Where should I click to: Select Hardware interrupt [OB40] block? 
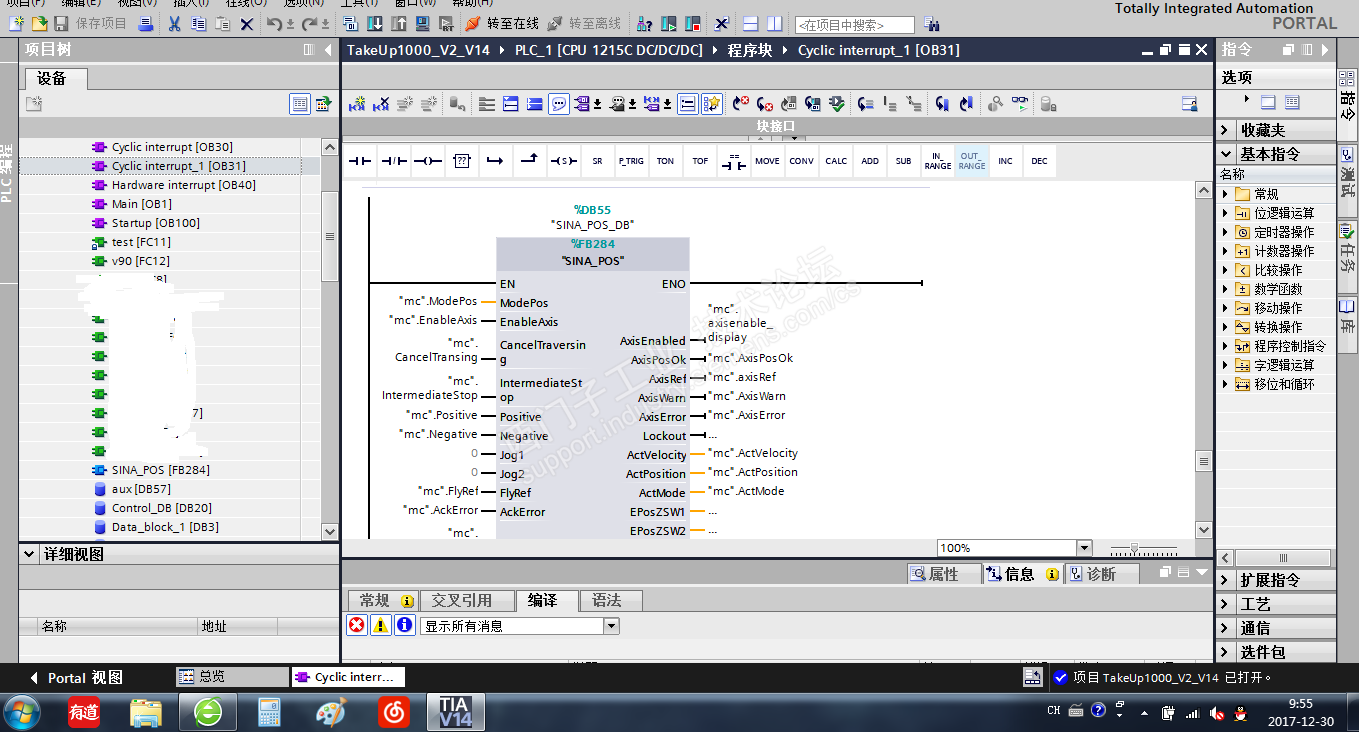pyautogui.click(x=184, y=185)
